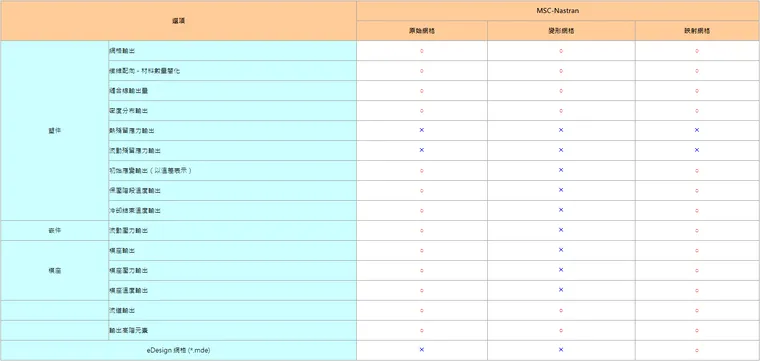Viewport: 760px width, 361px height.
Task: Click the 輸出高階元素 row label
Action: (x=128, y=331)
